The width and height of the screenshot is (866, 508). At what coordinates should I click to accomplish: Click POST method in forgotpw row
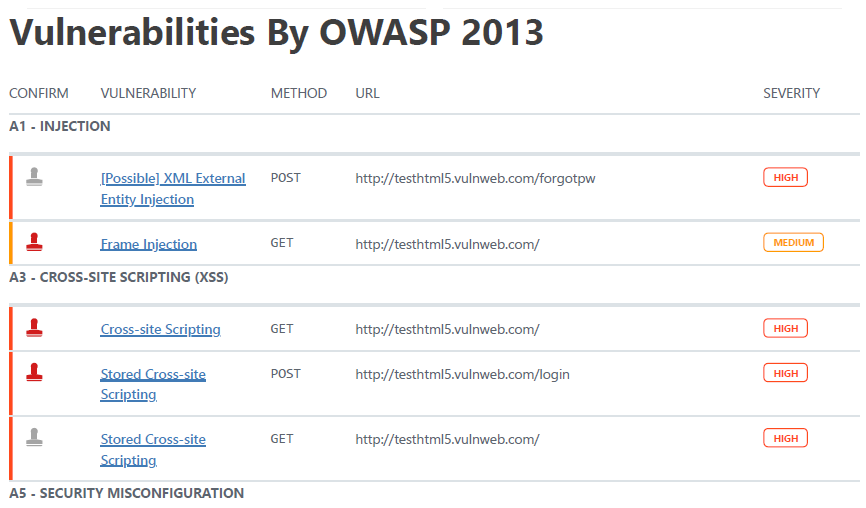click(x=286, y=178)
